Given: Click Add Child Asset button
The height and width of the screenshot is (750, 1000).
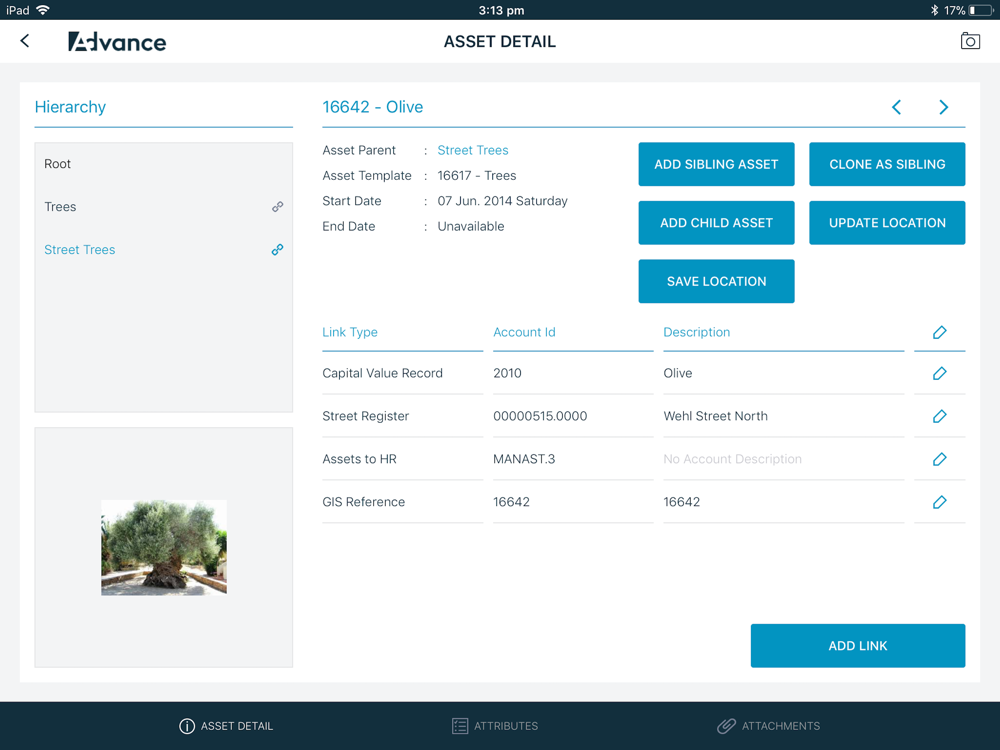Looking at the screenshot, I should (x=716, y=223).
